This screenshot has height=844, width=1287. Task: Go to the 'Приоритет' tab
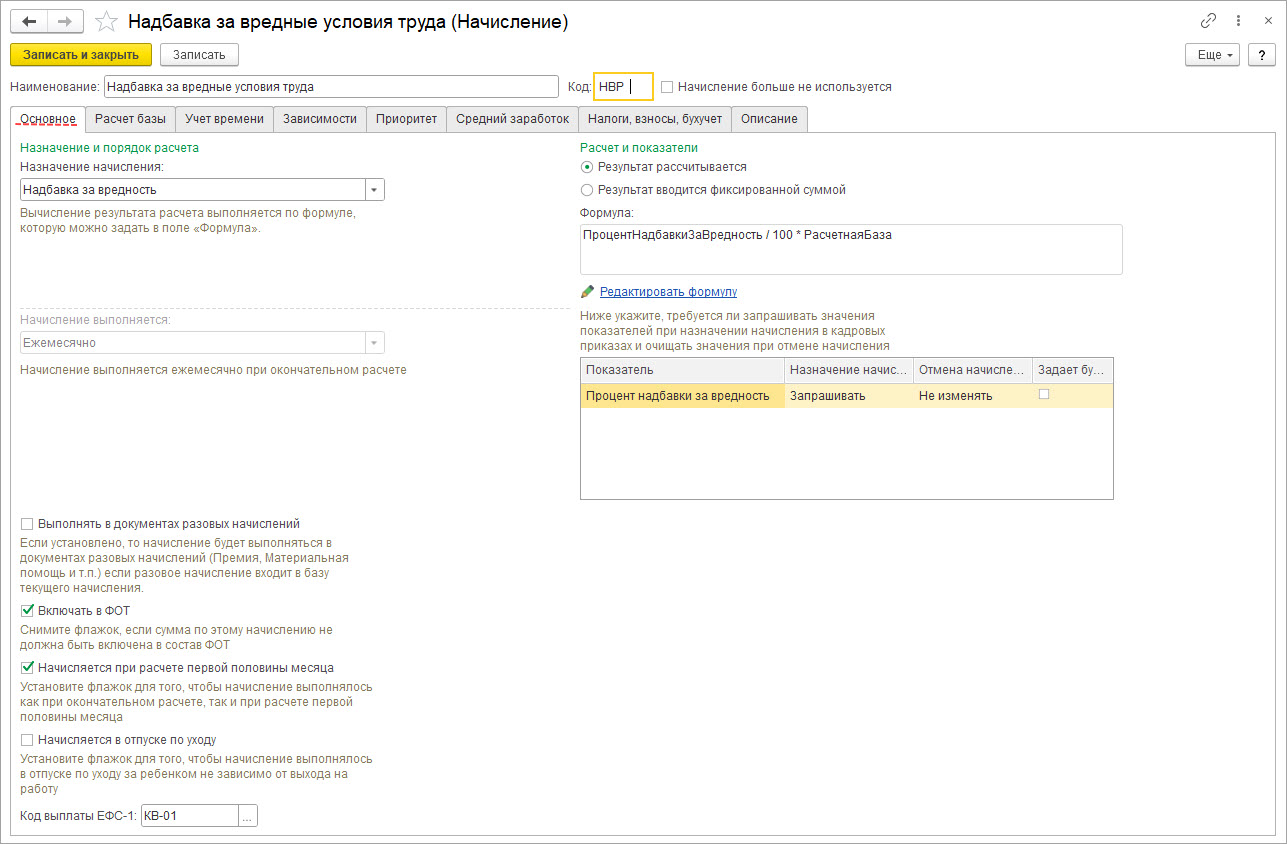pyautogui.click(x=406, y=119)
